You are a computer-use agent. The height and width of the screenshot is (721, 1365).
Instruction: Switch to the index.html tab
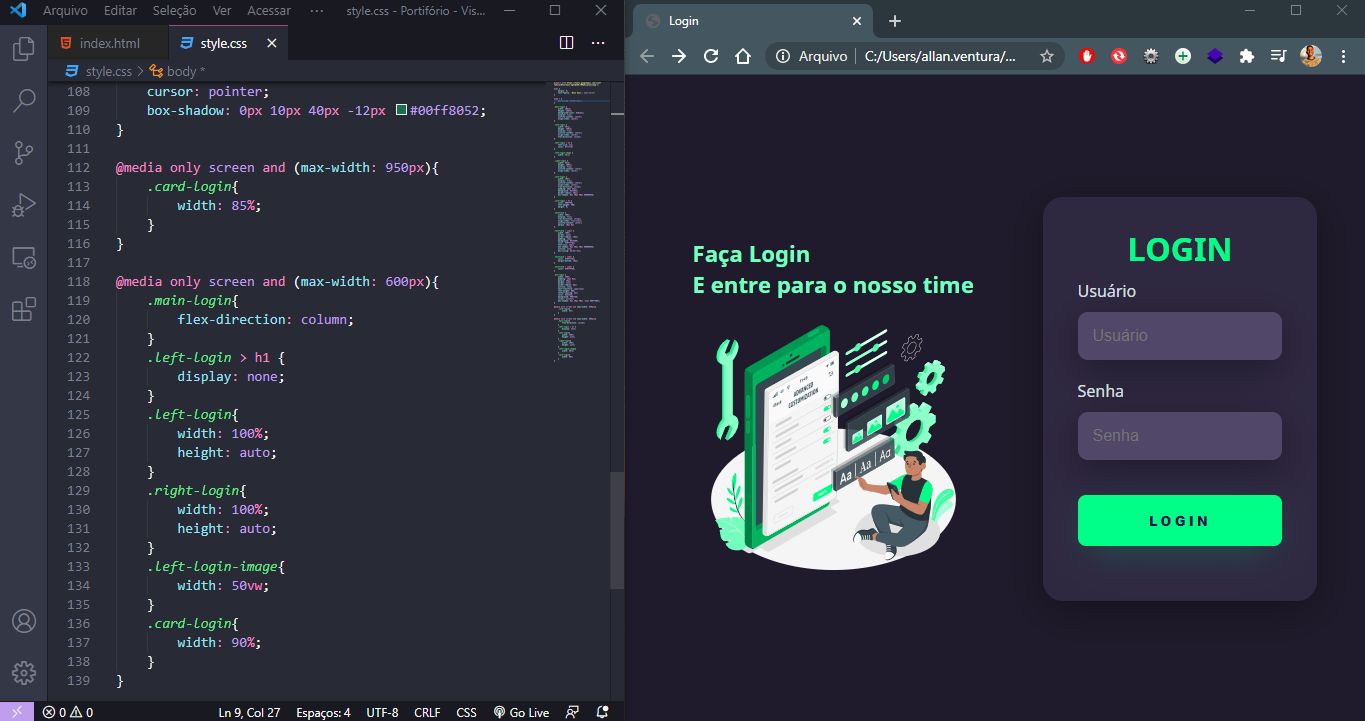click(x=109, y=44)
